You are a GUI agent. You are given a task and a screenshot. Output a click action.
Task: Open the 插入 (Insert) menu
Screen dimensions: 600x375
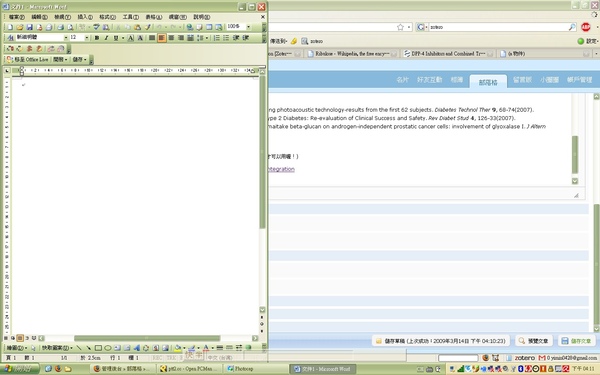(85, 17)
